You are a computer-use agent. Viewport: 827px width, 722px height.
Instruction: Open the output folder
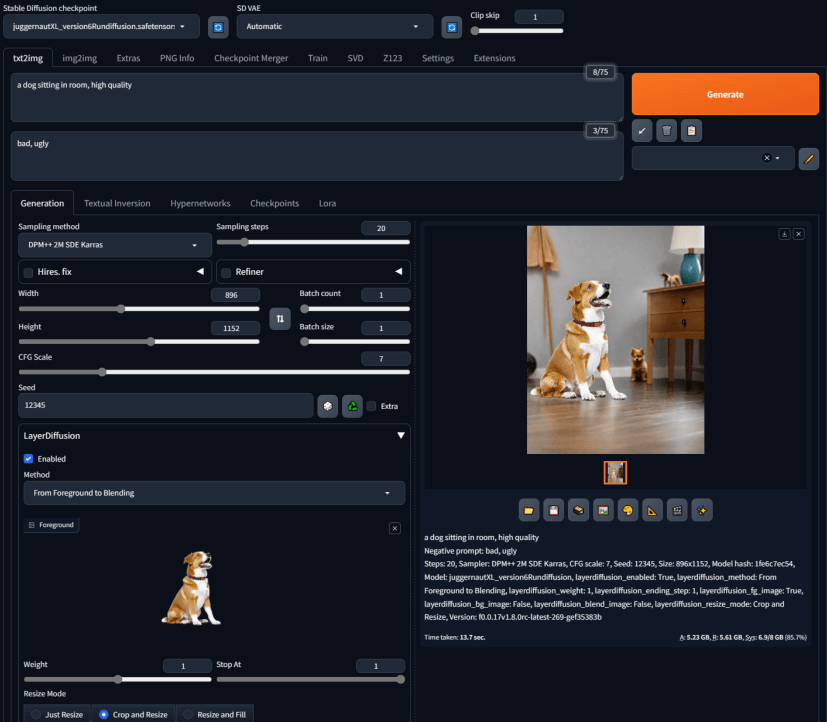click(x=528, y=510)
